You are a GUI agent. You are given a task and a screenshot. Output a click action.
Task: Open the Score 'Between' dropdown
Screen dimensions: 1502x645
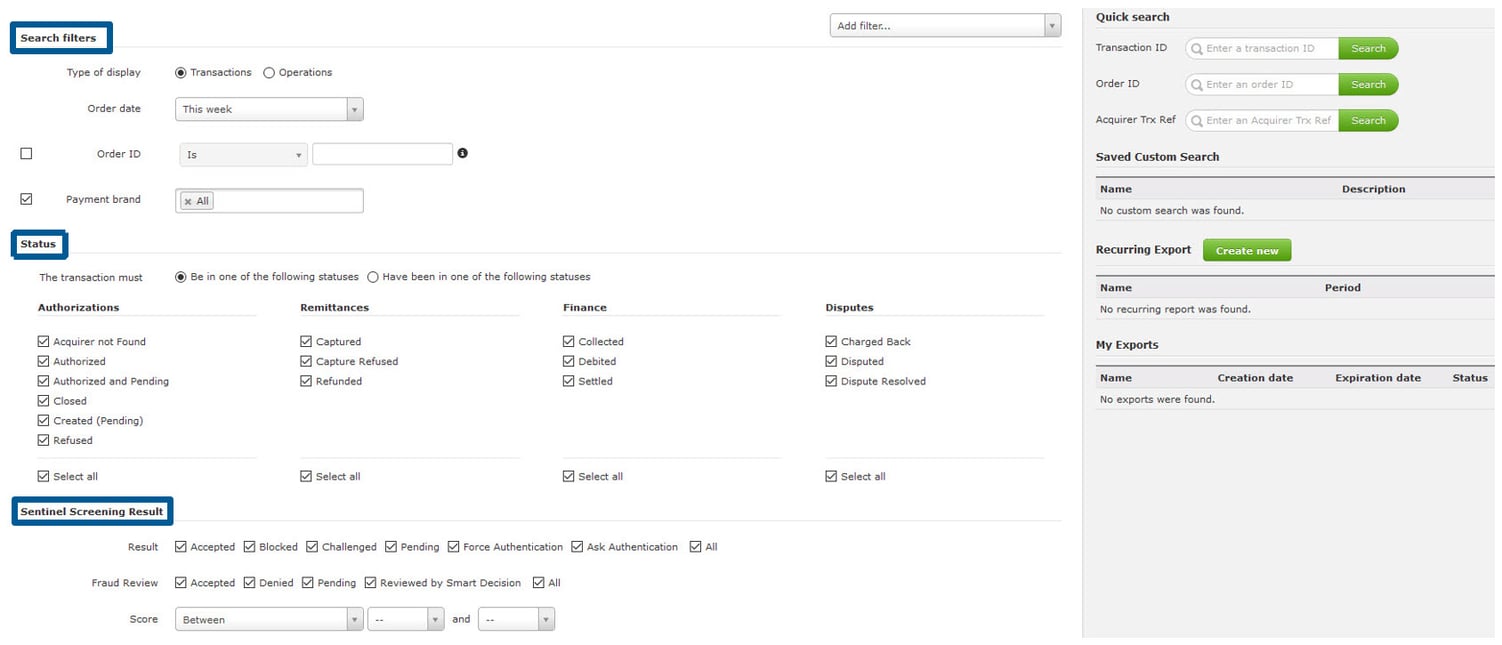(269, 619)
